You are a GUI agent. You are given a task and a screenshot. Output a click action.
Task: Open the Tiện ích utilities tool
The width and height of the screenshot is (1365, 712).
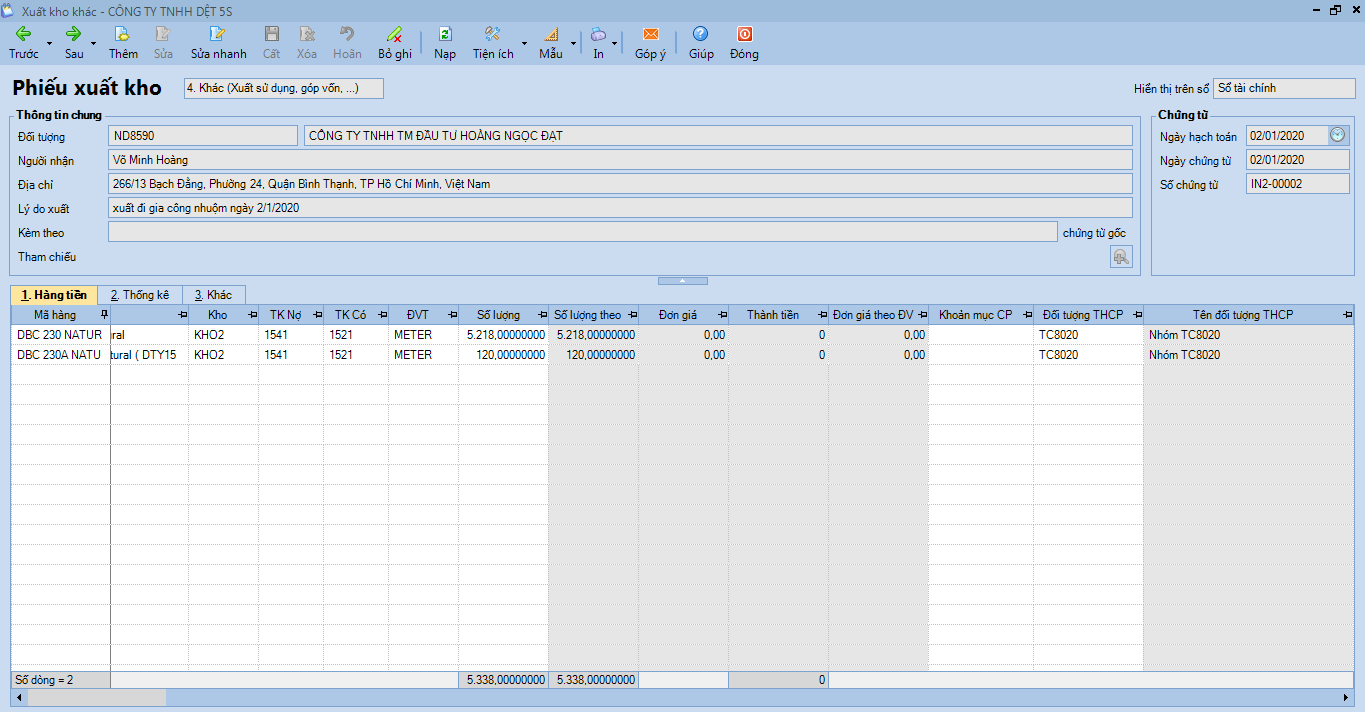493,42
